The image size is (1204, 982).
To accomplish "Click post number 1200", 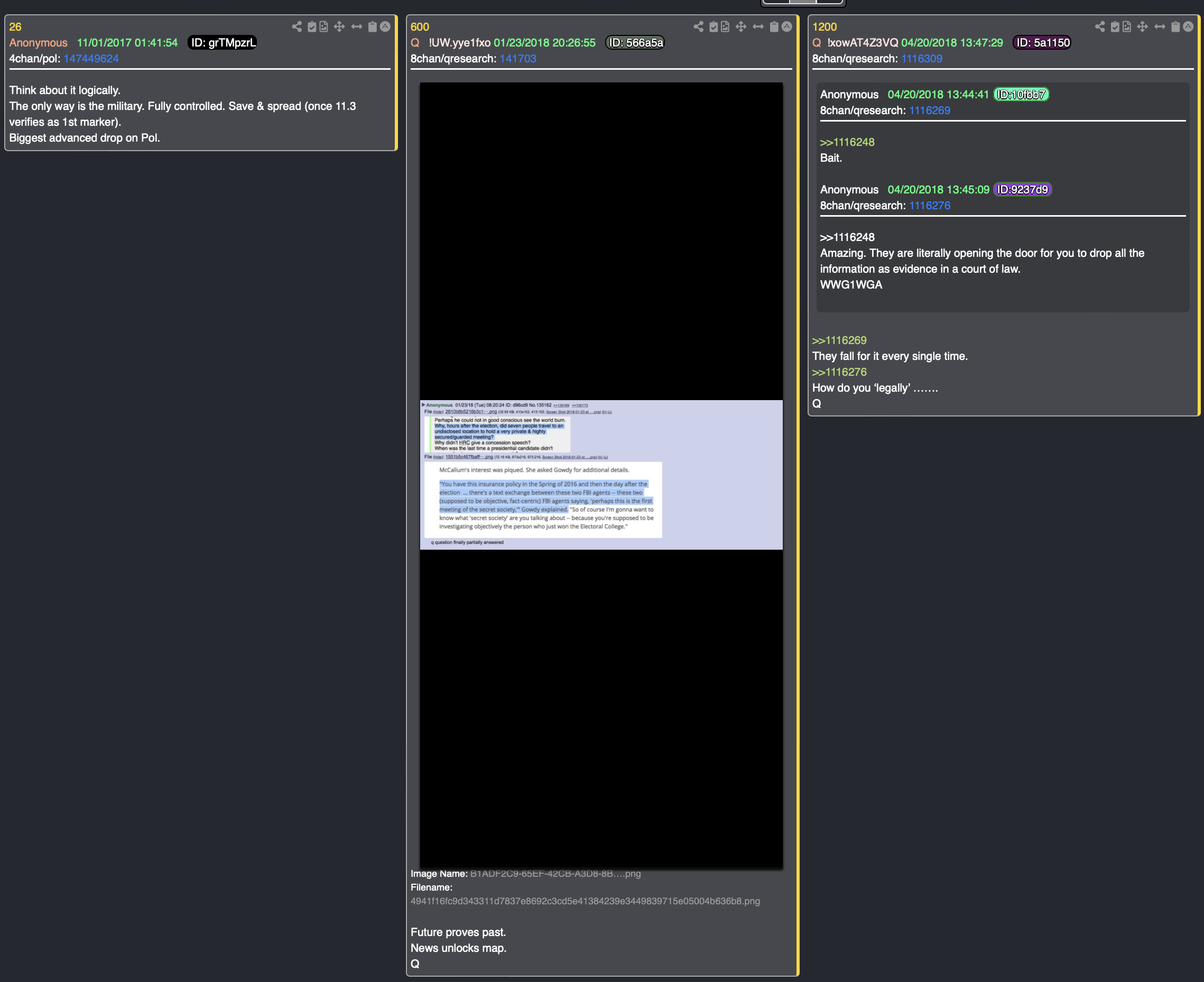I will click(x=825, y=27).
